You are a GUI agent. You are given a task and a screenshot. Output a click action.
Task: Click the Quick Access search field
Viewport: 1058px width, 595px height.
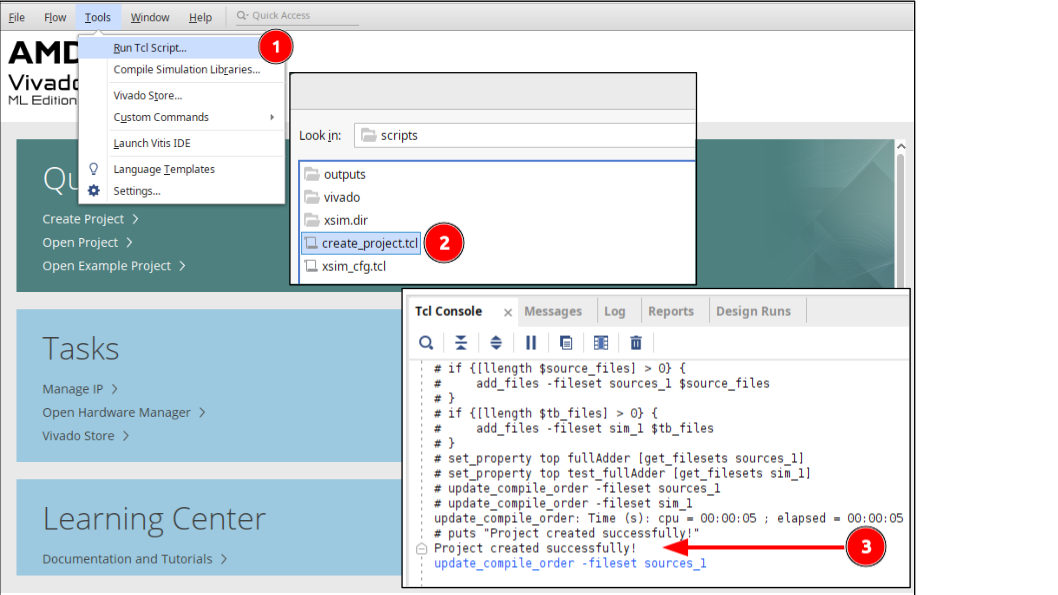pos(297,16)
